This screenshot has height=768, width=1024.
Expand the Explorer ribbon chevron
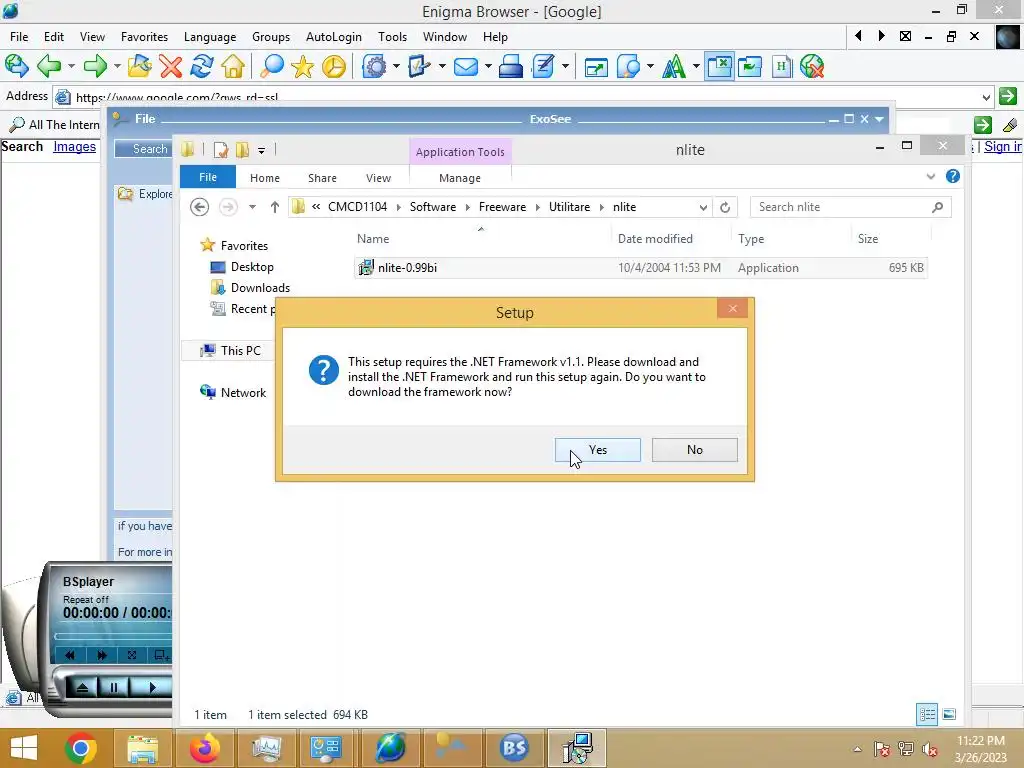pyautogui.click(x=931, y=176)
